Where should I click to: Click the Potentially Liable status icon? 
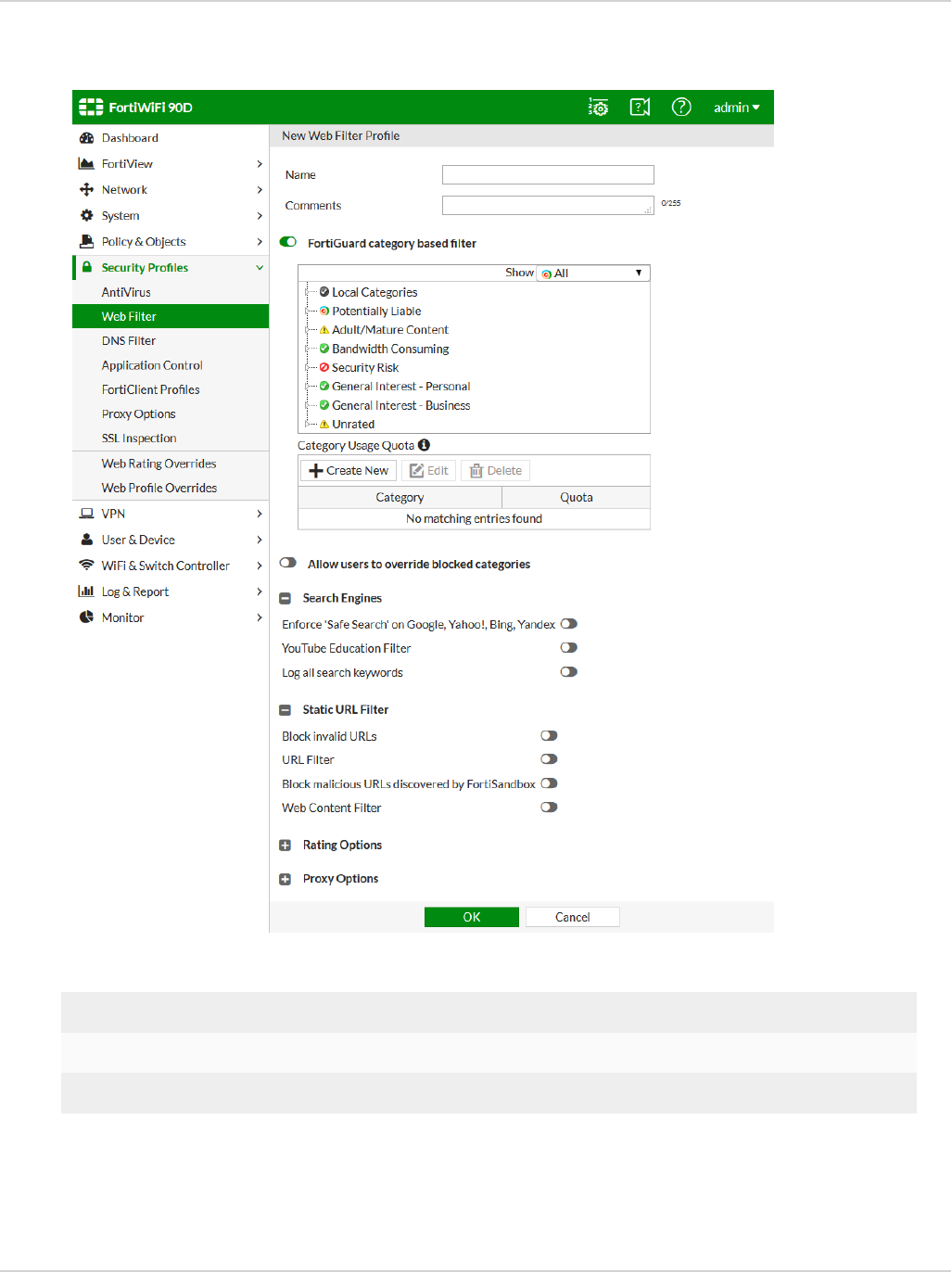click(x=324, y=312)
